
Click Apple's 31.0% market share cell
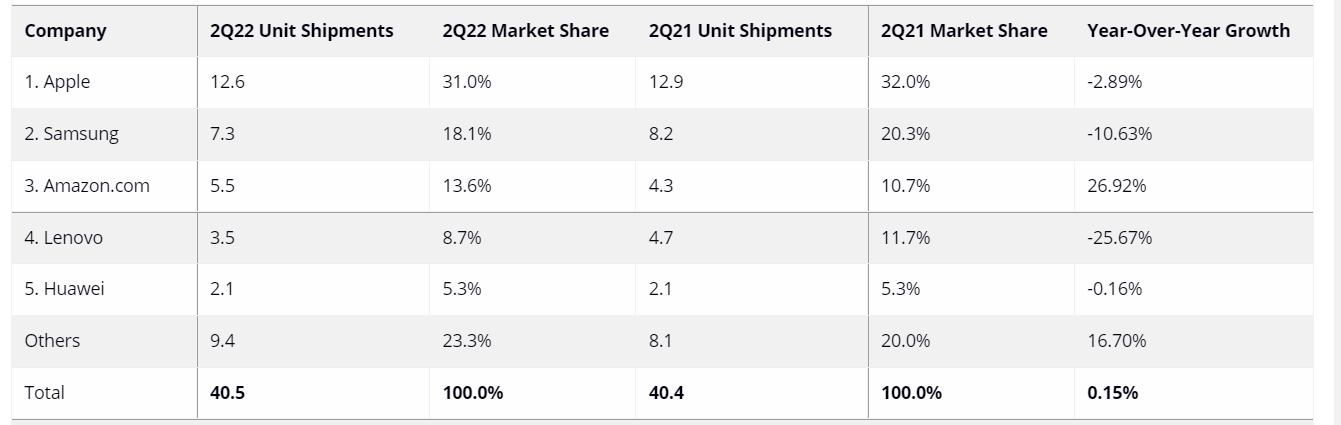click(x=467, y=83)
